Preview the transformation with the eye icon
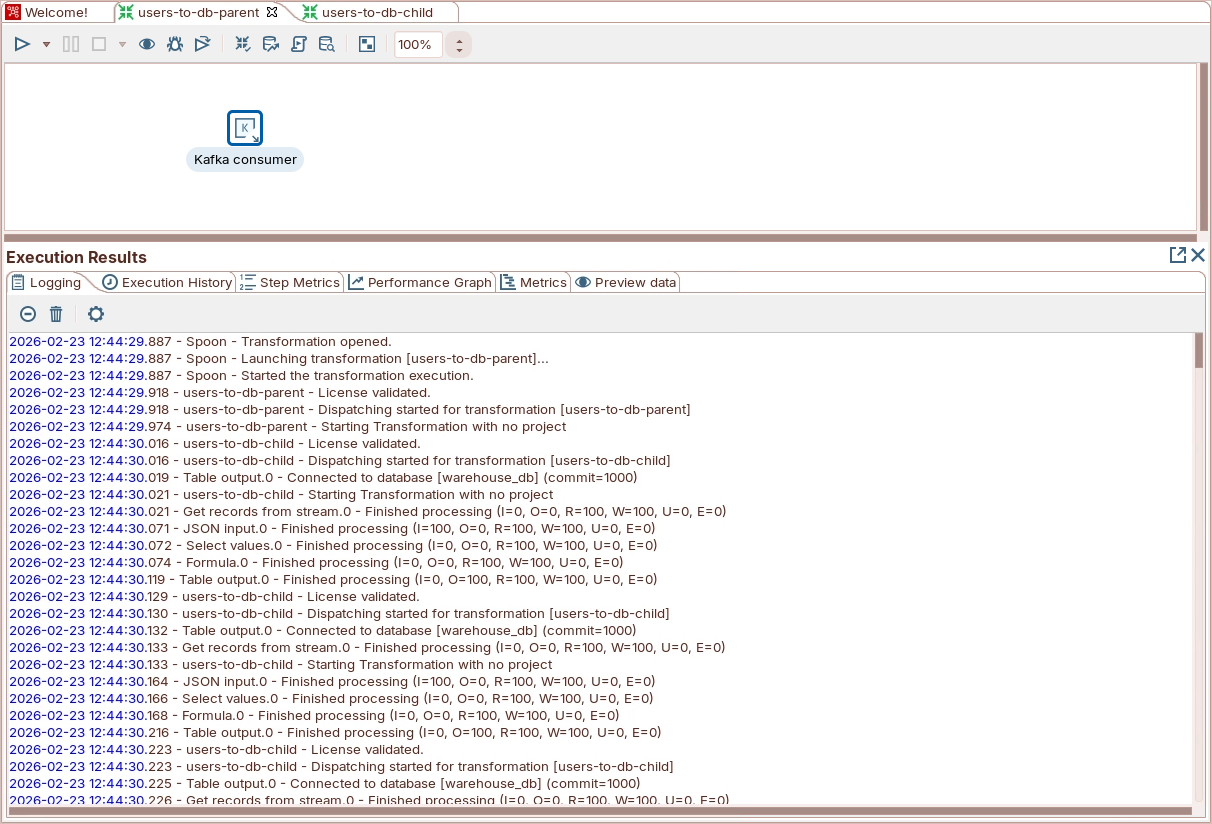1212x824 pixels. click(147, 45)
